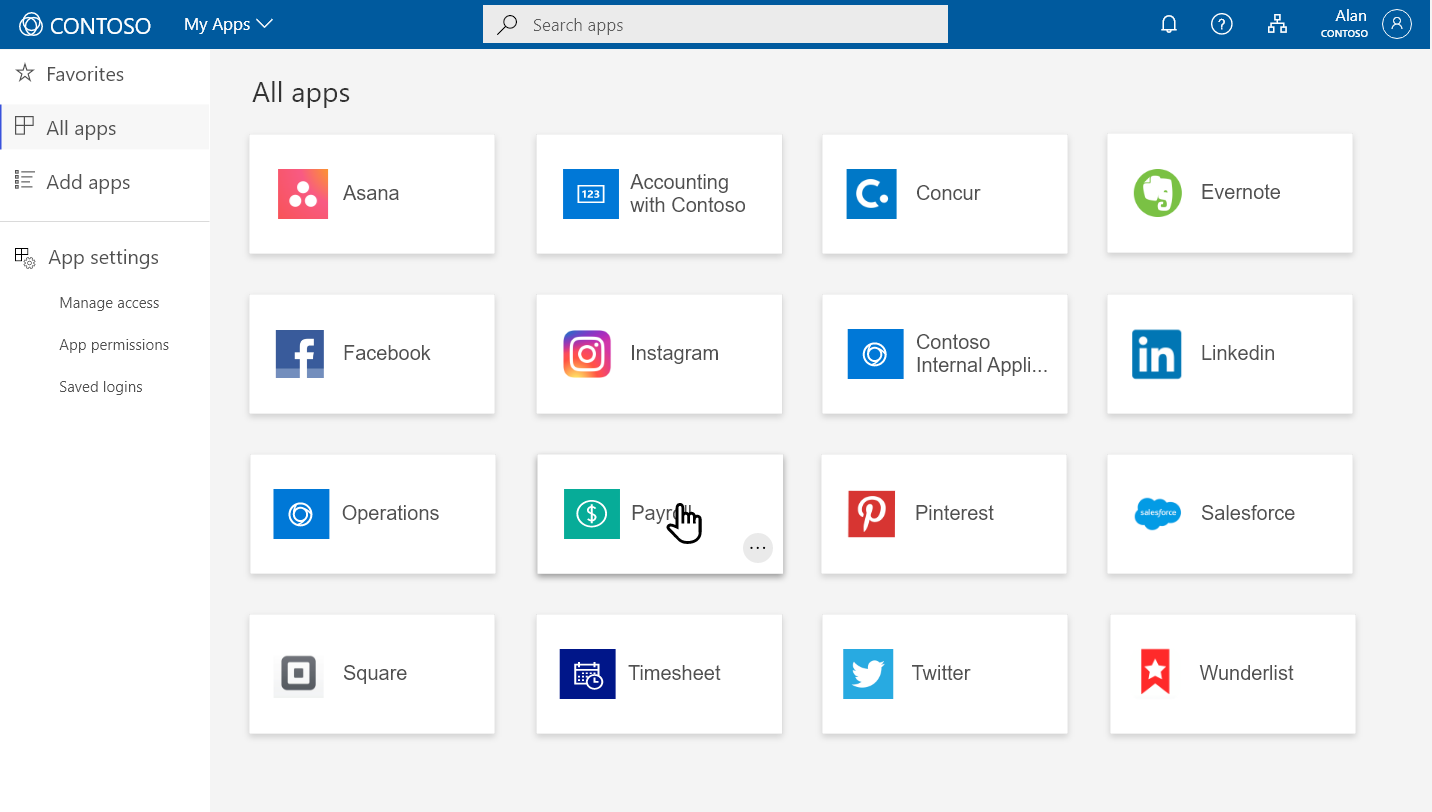Click the Contoso logo in header
1432x812 pixels.
click(86, 25)
